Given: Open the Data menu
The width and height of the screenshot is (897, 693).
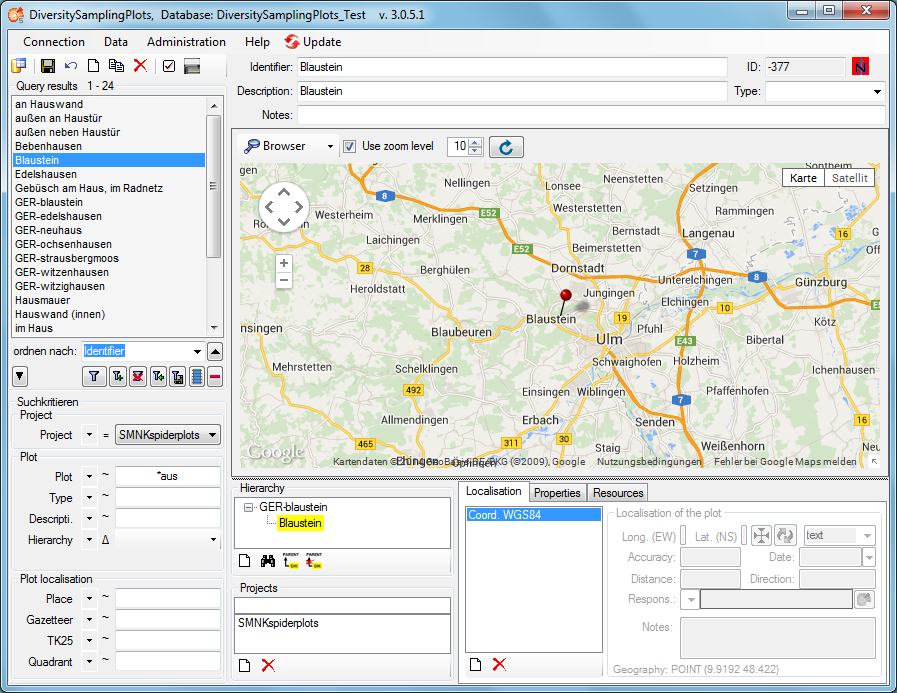Looking at the screenshot, I should point(116,42).
